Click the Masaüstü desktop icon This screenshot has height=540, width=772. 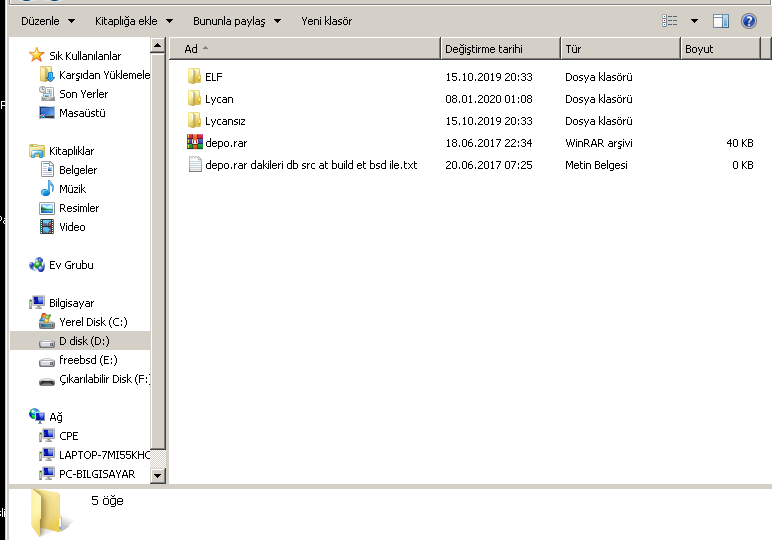[47, 113]
